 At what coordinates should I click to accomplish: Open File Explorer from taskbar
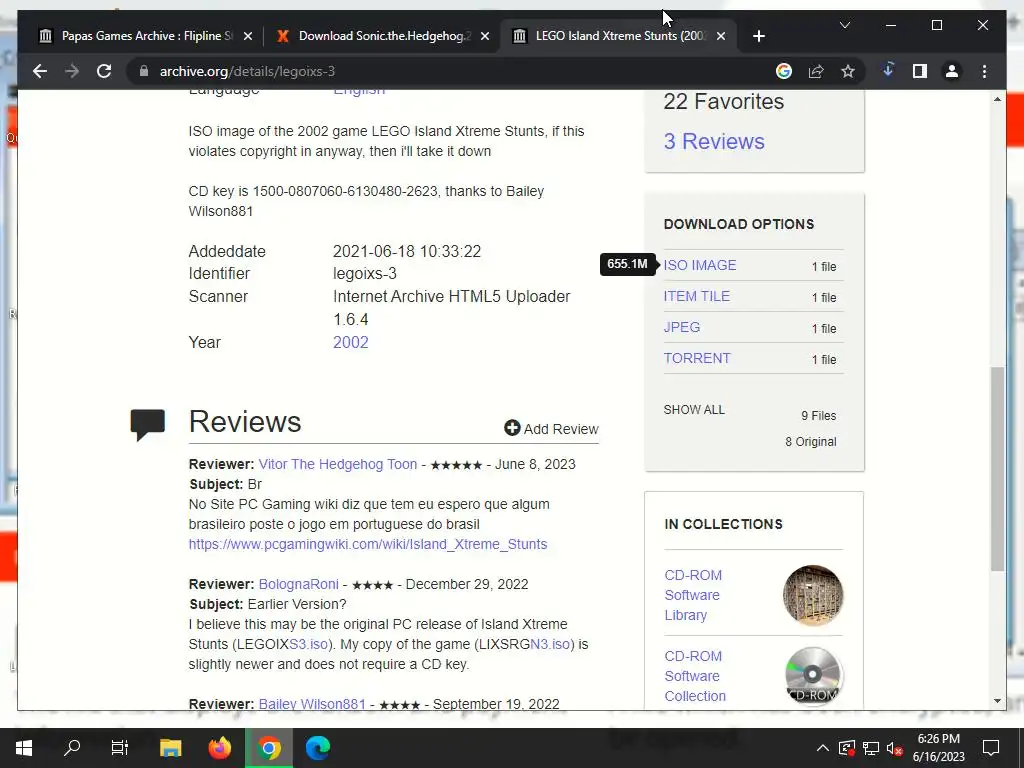pos(170,748)
